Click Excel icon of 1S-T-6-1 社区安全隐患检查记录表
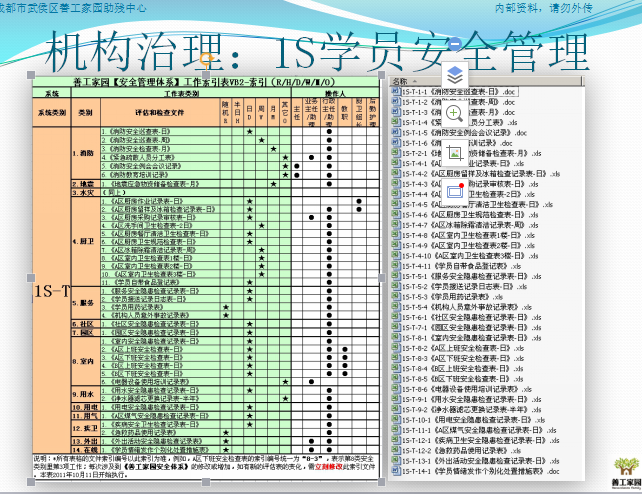The height and width of the screenshot is (494, 642). (x=396, y=317)
